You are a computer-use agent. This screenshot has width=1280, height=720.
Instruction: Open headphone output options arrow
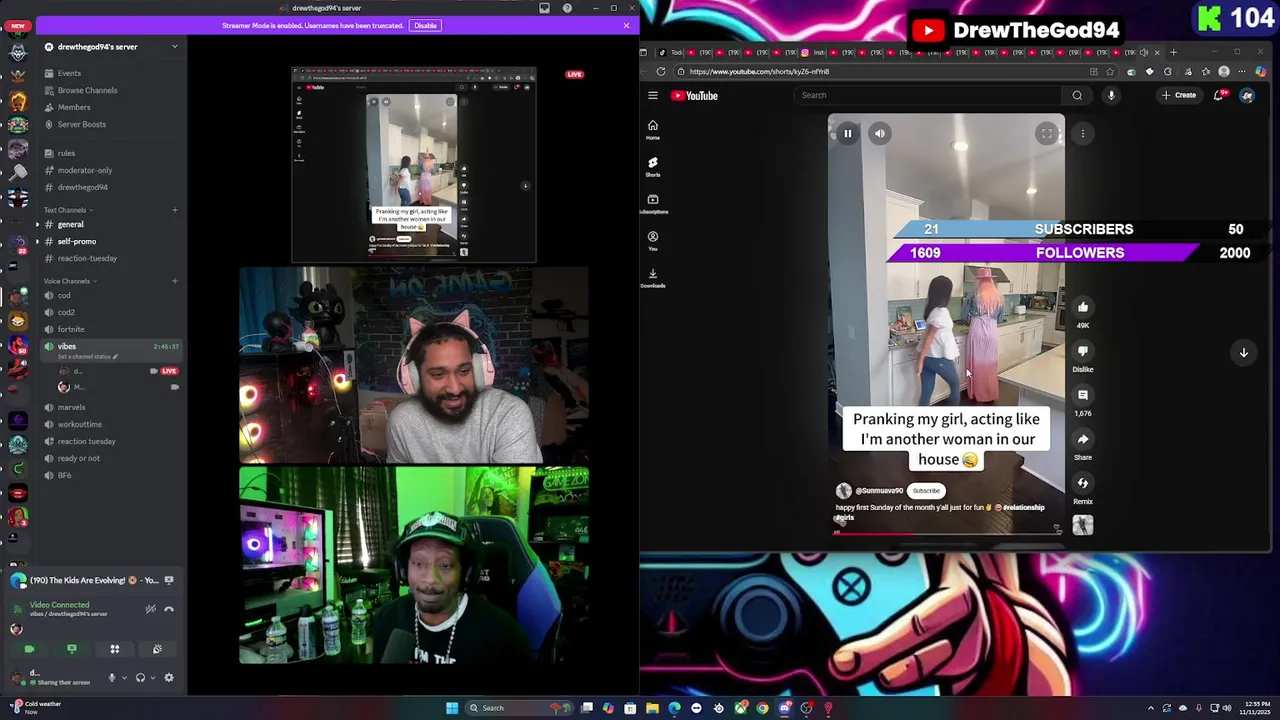point(152,677)
